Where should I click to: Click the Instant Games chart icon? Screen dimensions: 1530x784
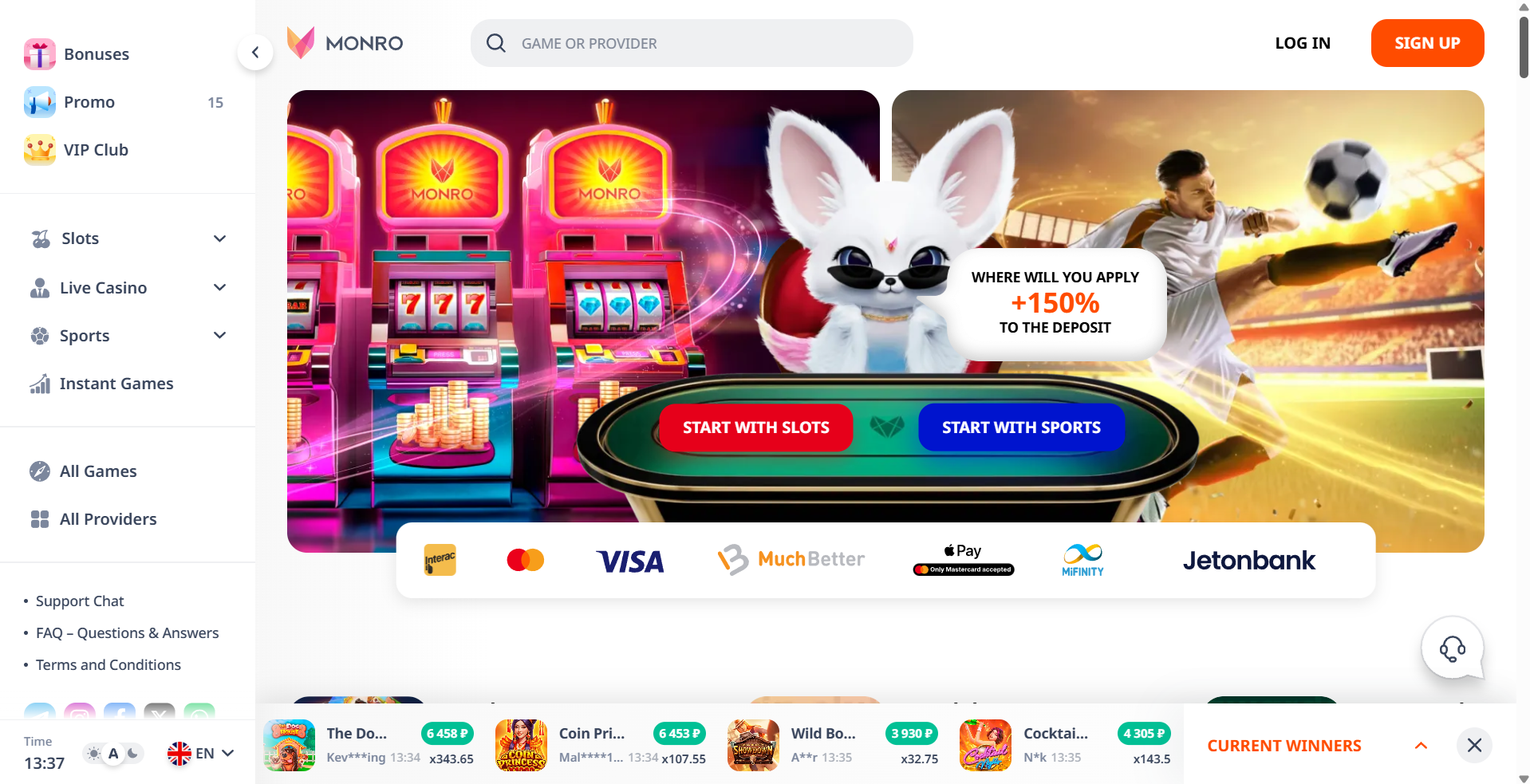(40, 384)
